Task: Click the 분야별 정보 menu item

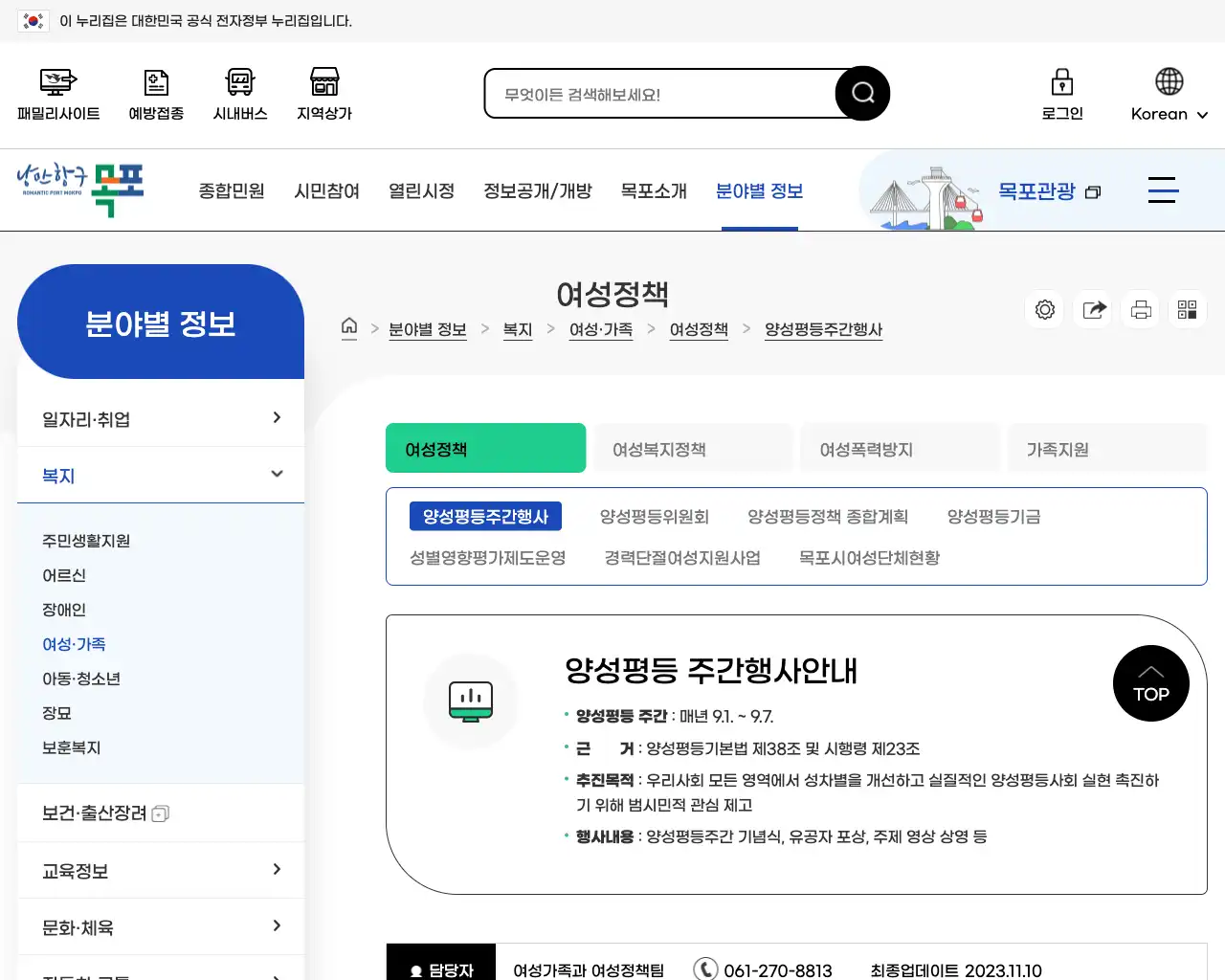Action: 759,190
